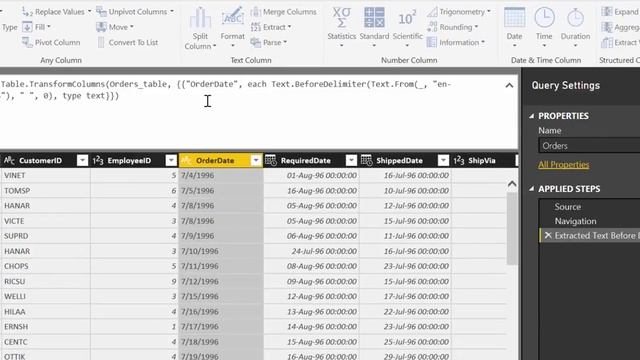Open the Parse dropdown

tap(269, 42)
